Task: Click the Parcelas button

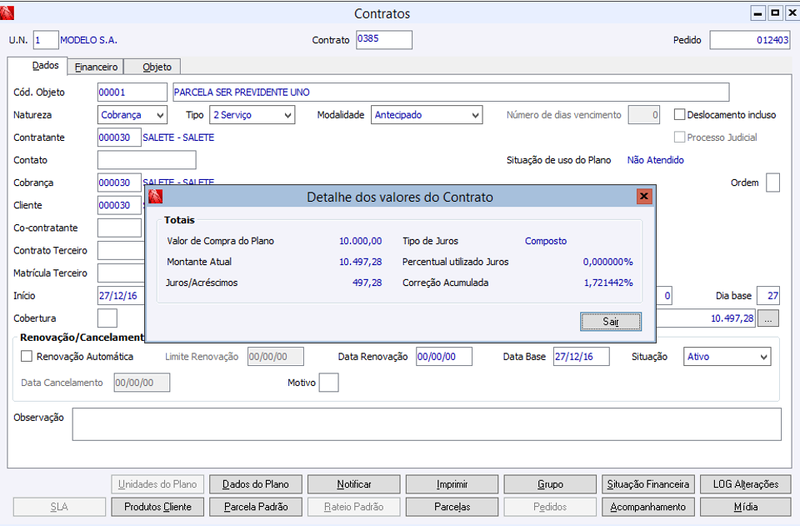Action: point(452,507)
